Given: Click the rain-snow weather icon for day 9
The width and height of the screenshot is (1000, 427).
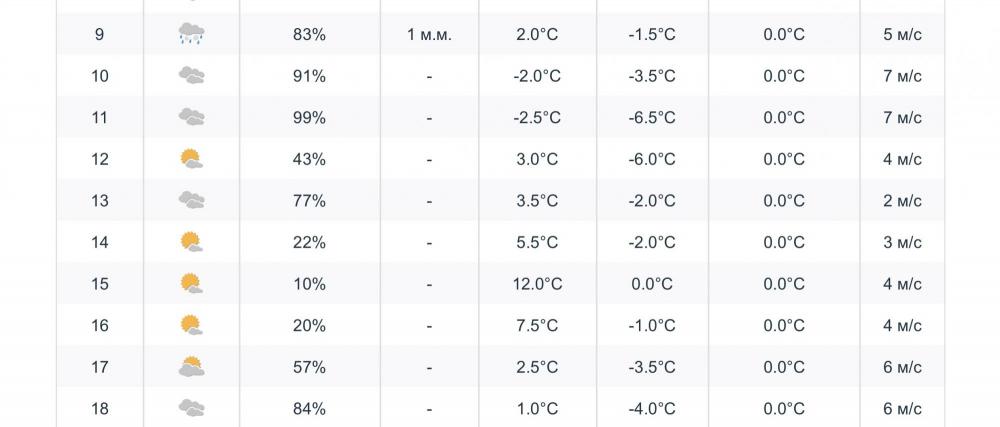Looking at the screenshot, I should pos(191,34).
